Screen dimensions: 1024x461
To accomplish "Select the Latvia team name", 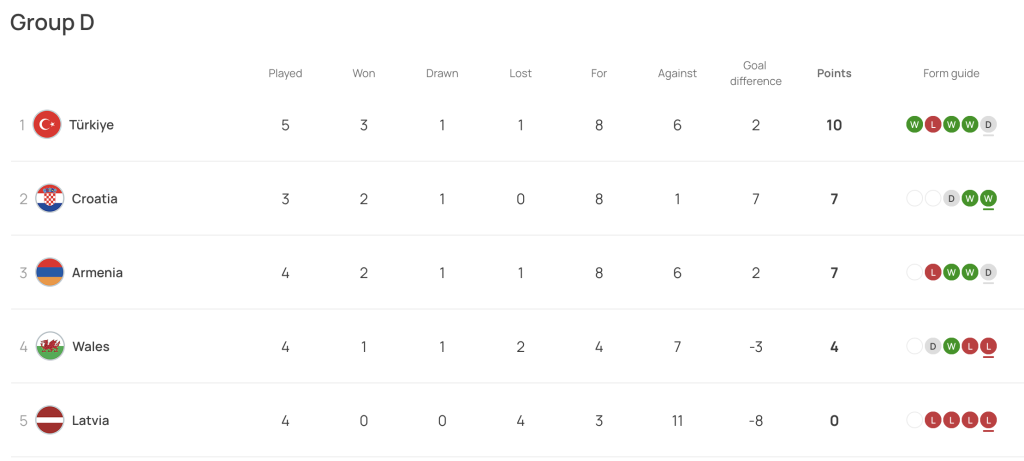I will pos(90,421).
